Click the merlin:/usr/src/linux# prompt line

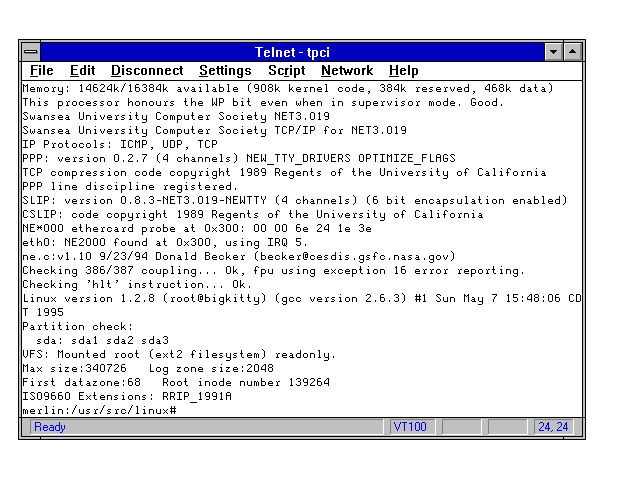(100, 410)
